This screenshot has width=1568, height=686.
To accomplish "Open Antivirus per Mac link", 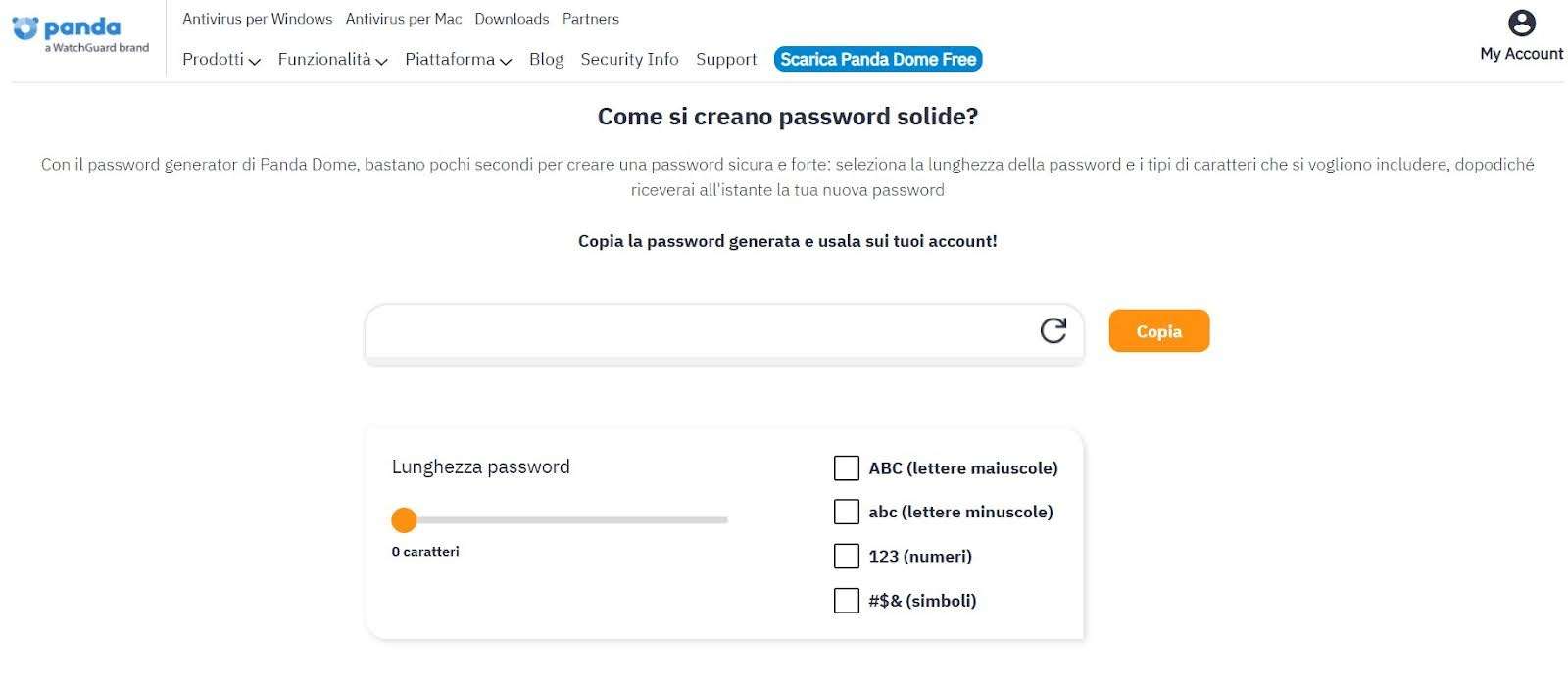I will tap(403, 19).
